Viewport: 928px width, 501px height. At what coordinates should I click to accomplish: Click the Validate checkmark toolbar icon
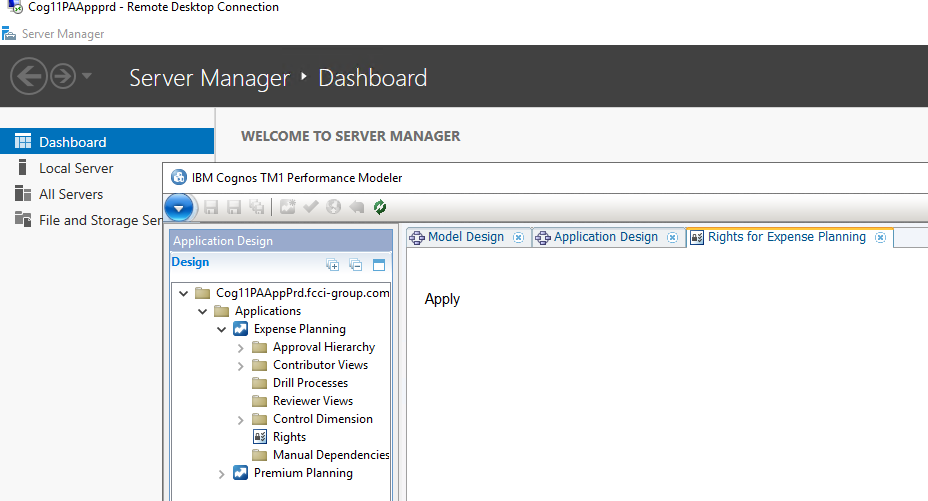tap(310, 206)
